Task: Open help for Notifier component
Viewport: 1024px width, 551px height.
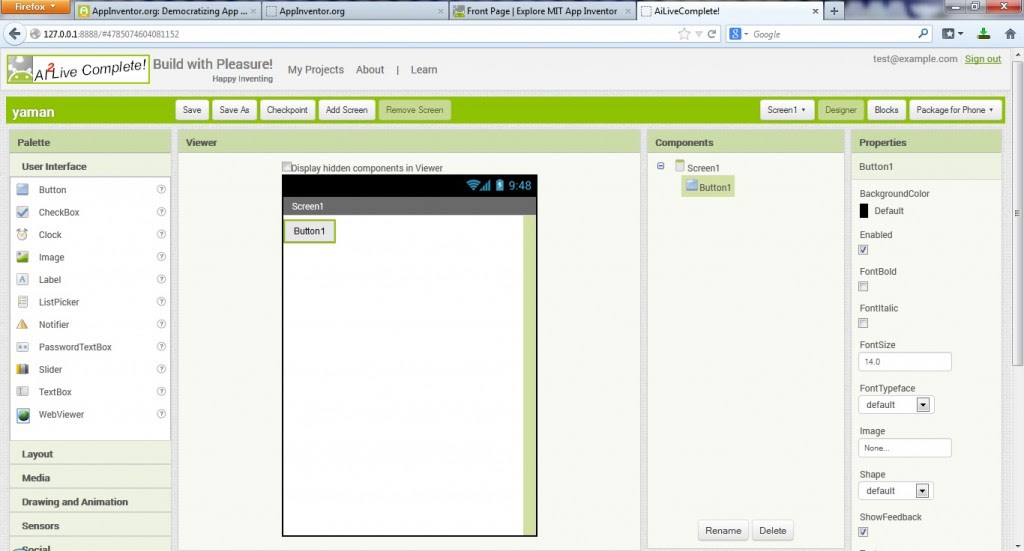Action: tap(161, 324)
